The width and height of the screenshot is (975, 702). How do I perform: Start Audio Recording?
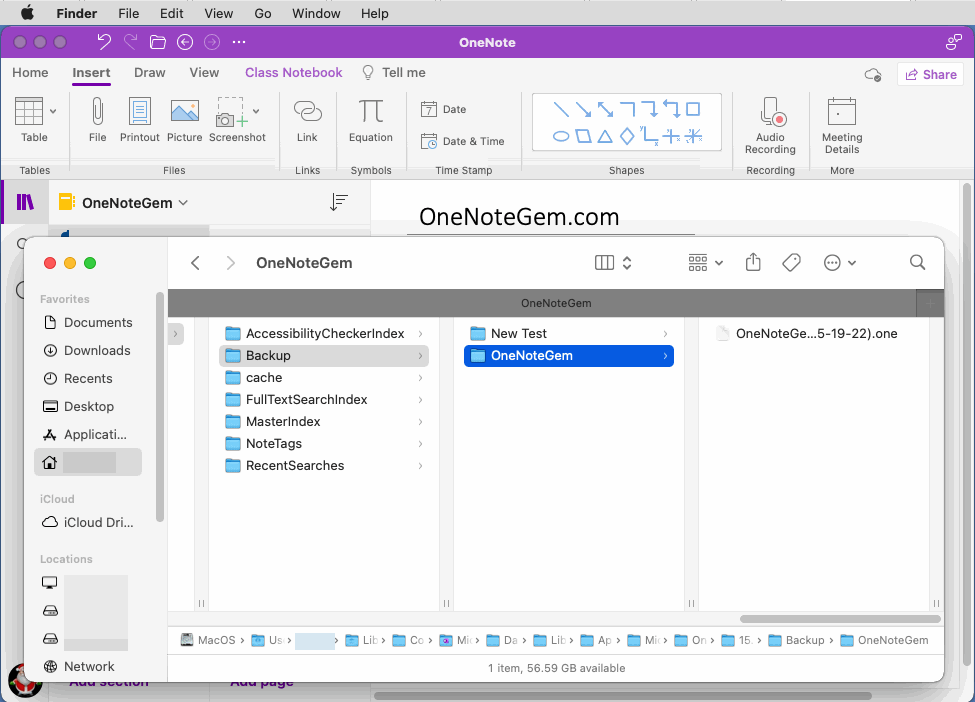[770, 125]
